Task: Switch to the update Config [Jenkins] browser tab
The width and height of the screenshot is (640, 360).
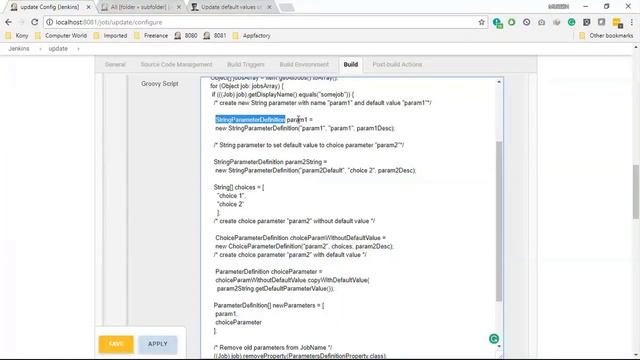Action: pyautogui.click(x=49, y=7)
